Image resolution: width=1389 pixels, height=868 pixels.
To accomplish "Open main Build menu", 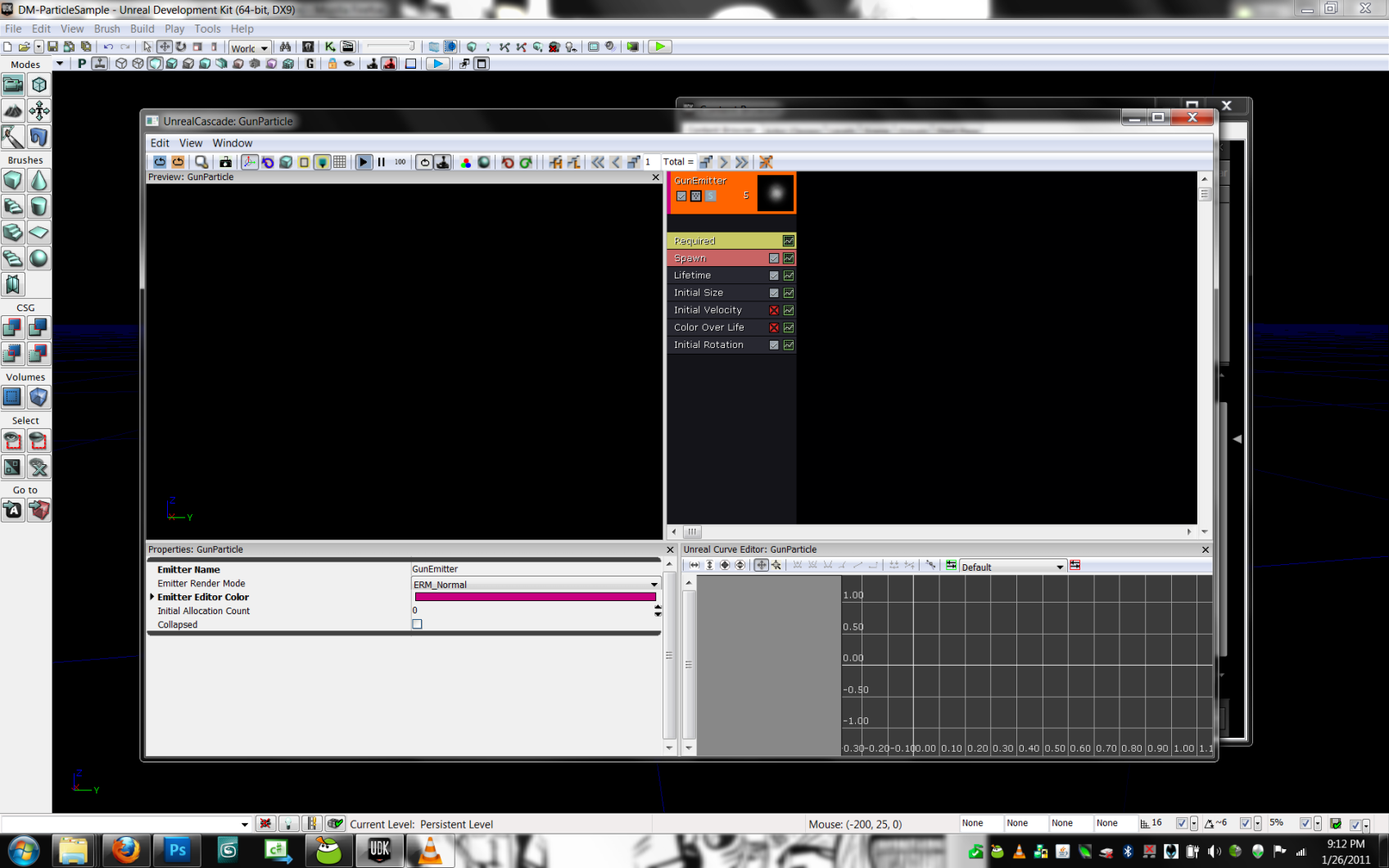I will click(x=143, y=29).
